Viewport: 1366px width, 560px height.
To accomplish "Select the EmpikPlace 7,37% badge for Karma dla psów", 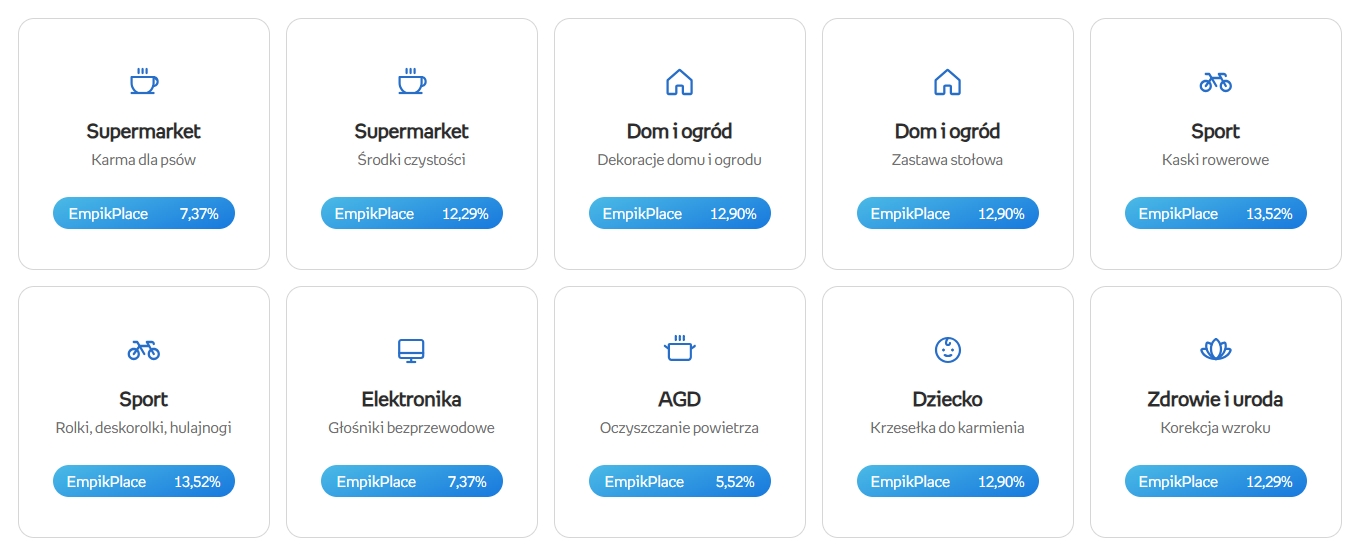I will pyautogui.click(x=144, y=213).
